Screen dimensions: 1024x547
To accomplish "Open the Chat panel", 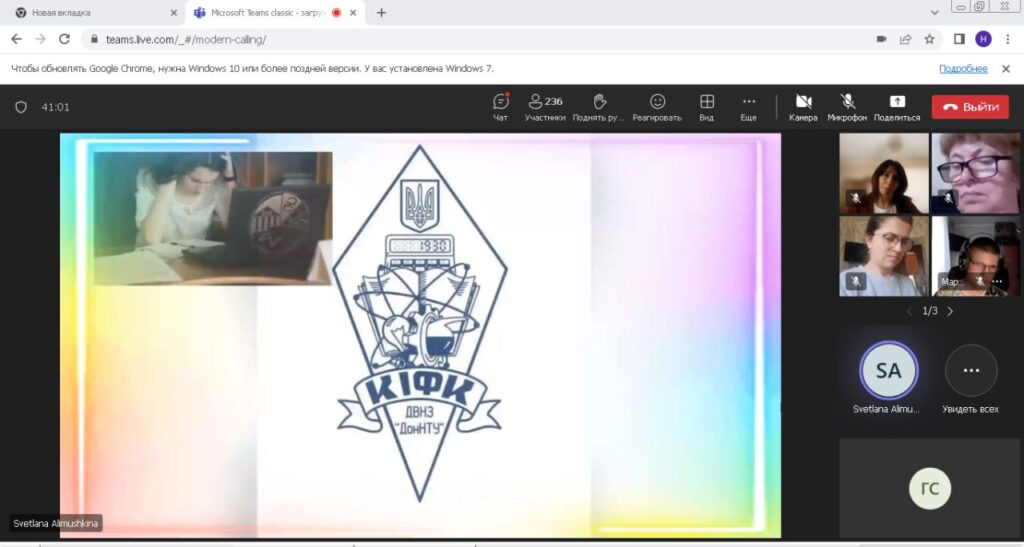I will (500, 107).
